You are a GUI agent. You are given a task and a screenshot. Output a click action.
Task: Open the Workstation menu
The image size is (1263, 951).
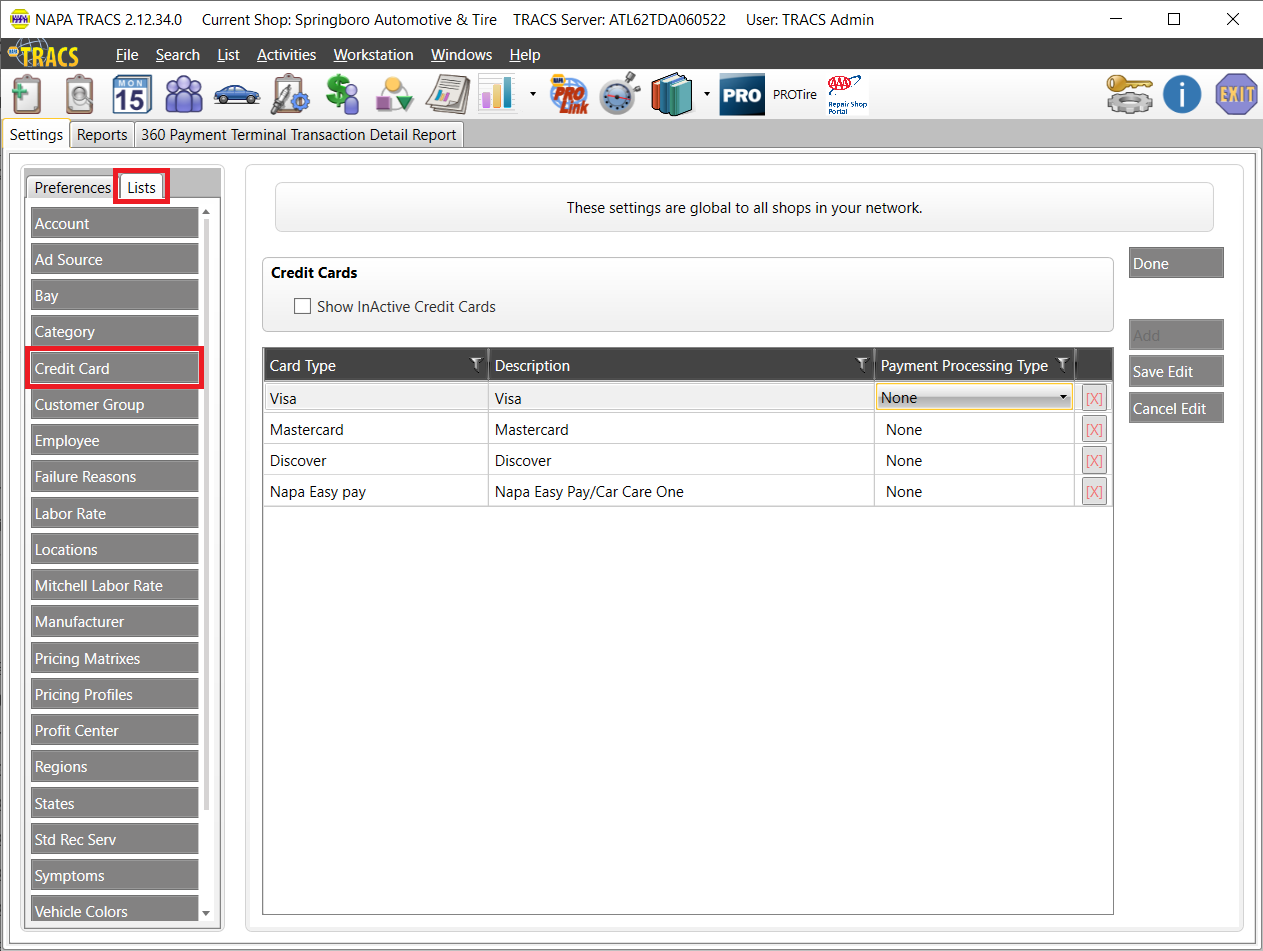pos(373,55)
